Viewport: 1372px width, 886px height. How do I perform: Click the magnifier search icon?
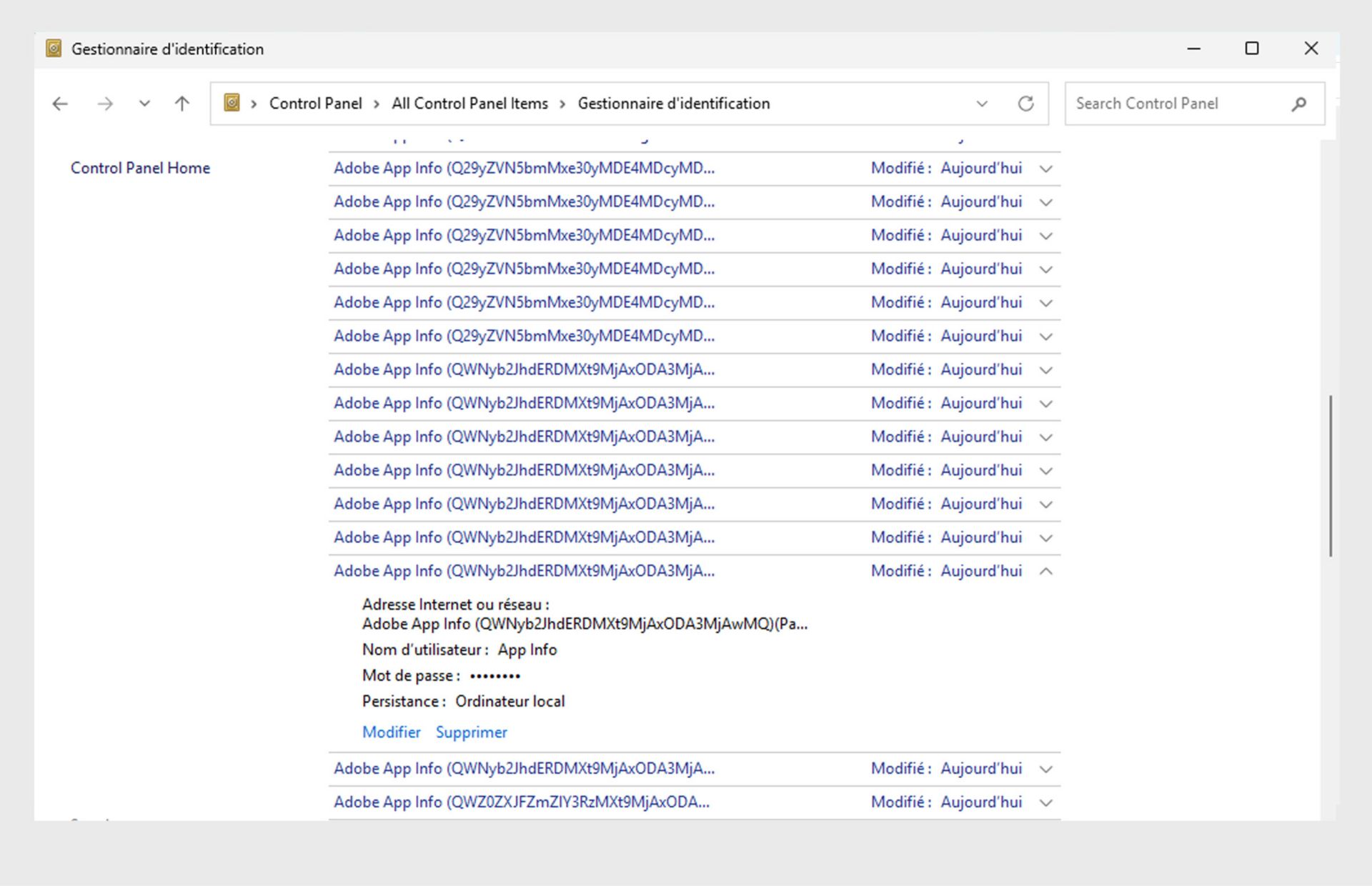1299,104
